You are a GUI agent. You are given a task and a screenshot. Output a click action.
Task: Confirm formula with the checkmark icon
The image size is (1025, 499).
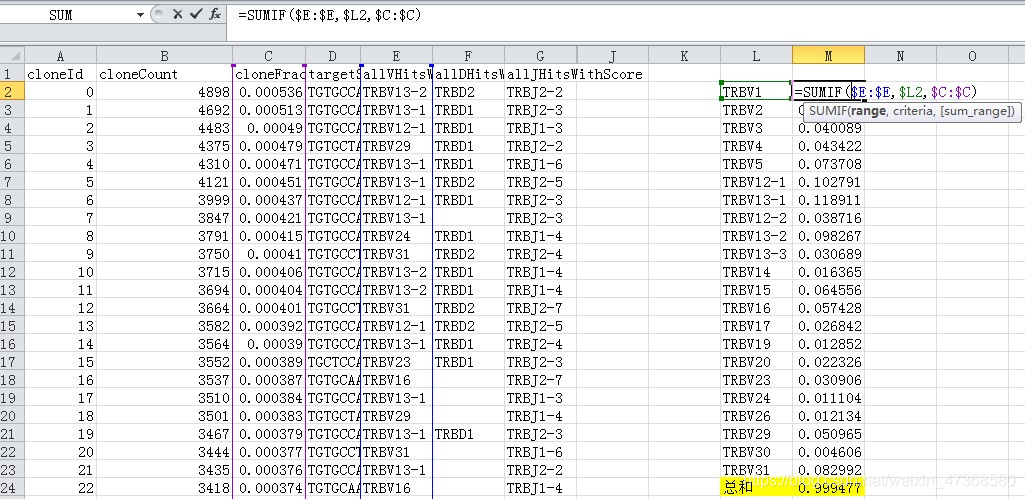point(195,14)
